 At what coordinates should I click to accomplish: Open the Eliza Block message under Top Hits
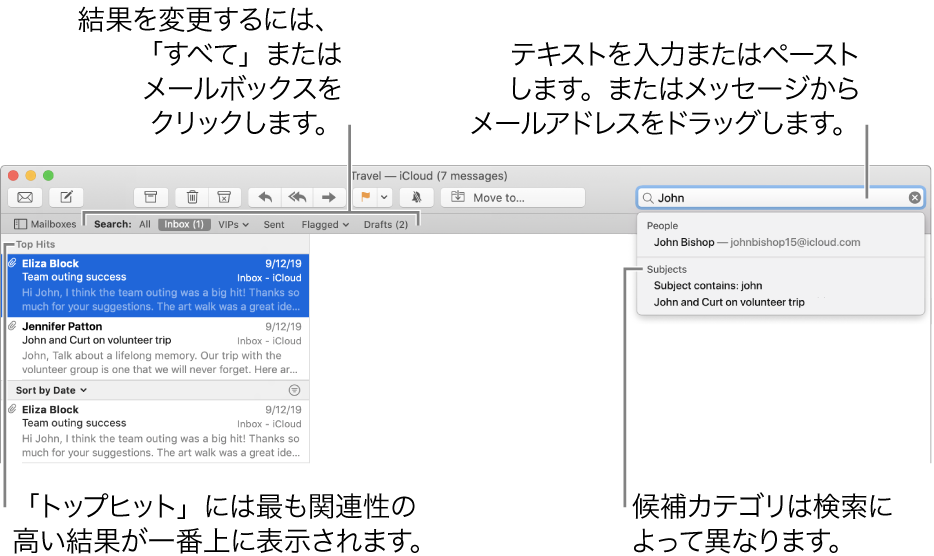(156, 285)
